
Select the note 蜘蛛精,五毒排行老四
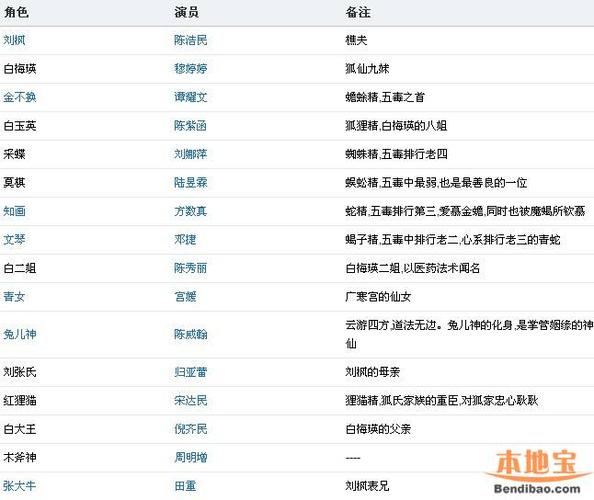pos(396,154)
